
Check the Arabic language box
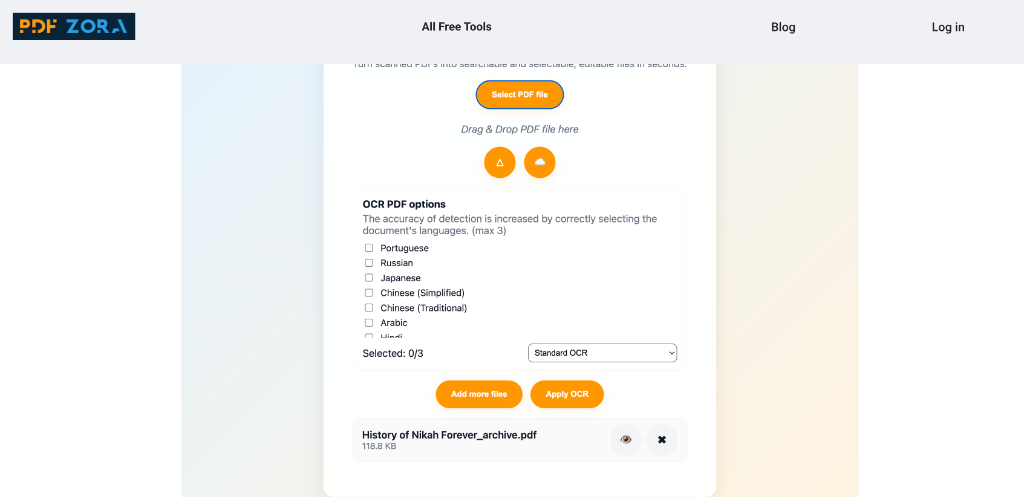coord(369,323)
